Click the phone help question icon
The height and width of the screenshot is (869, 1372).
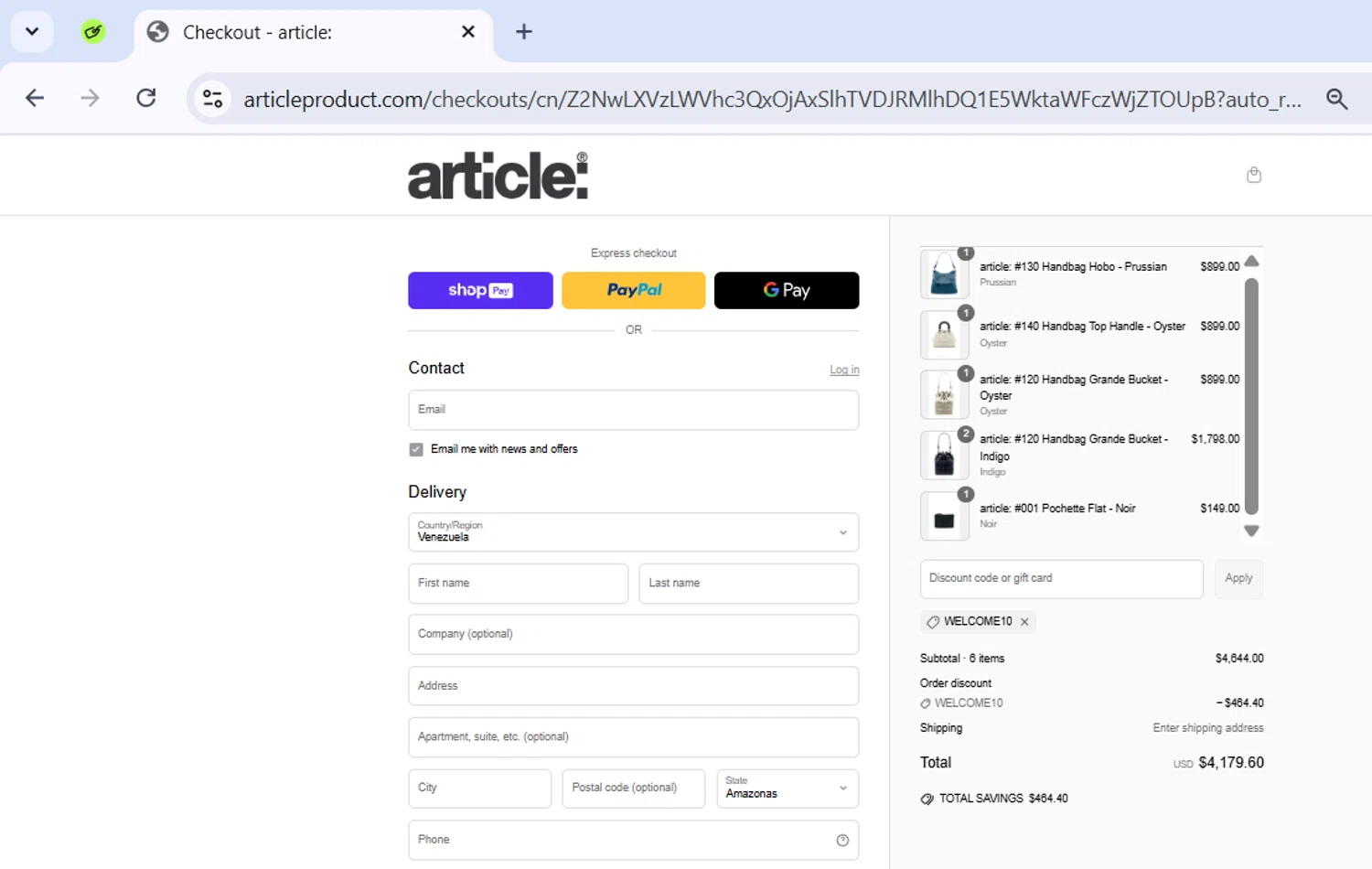pos(842,841)
